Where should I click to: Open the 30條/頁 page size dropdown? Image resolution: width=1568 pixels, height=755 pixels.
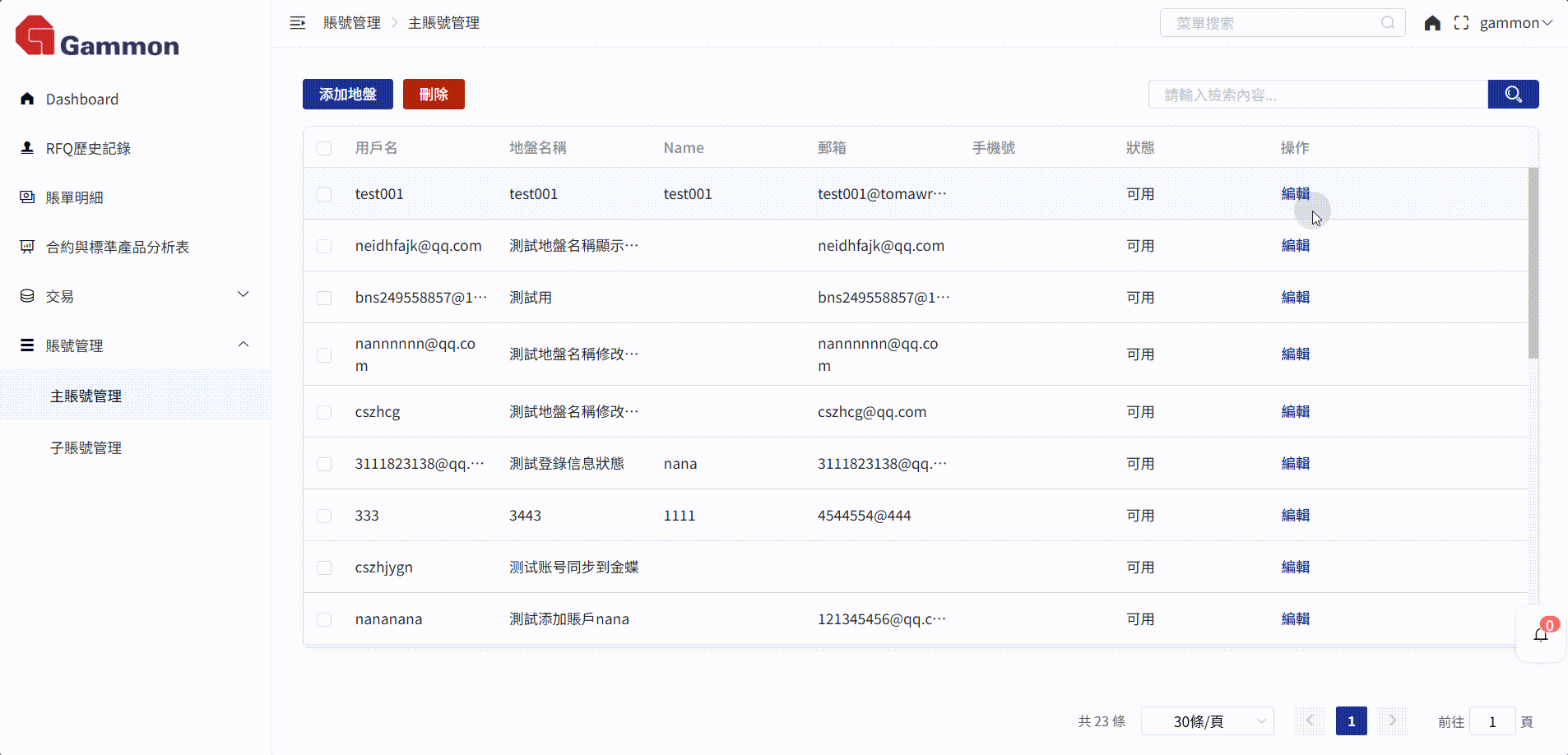pyautogui.click(x=1207, y=721)
